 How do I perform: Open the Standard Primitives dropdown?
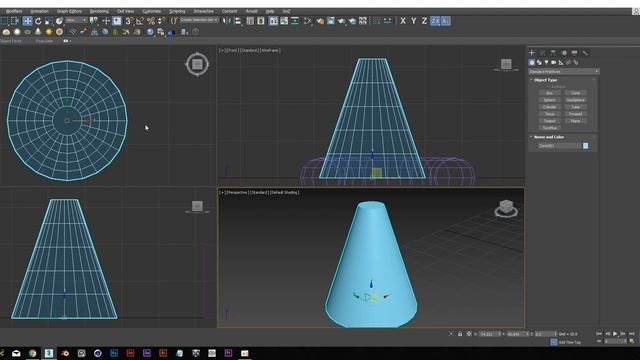564,71
